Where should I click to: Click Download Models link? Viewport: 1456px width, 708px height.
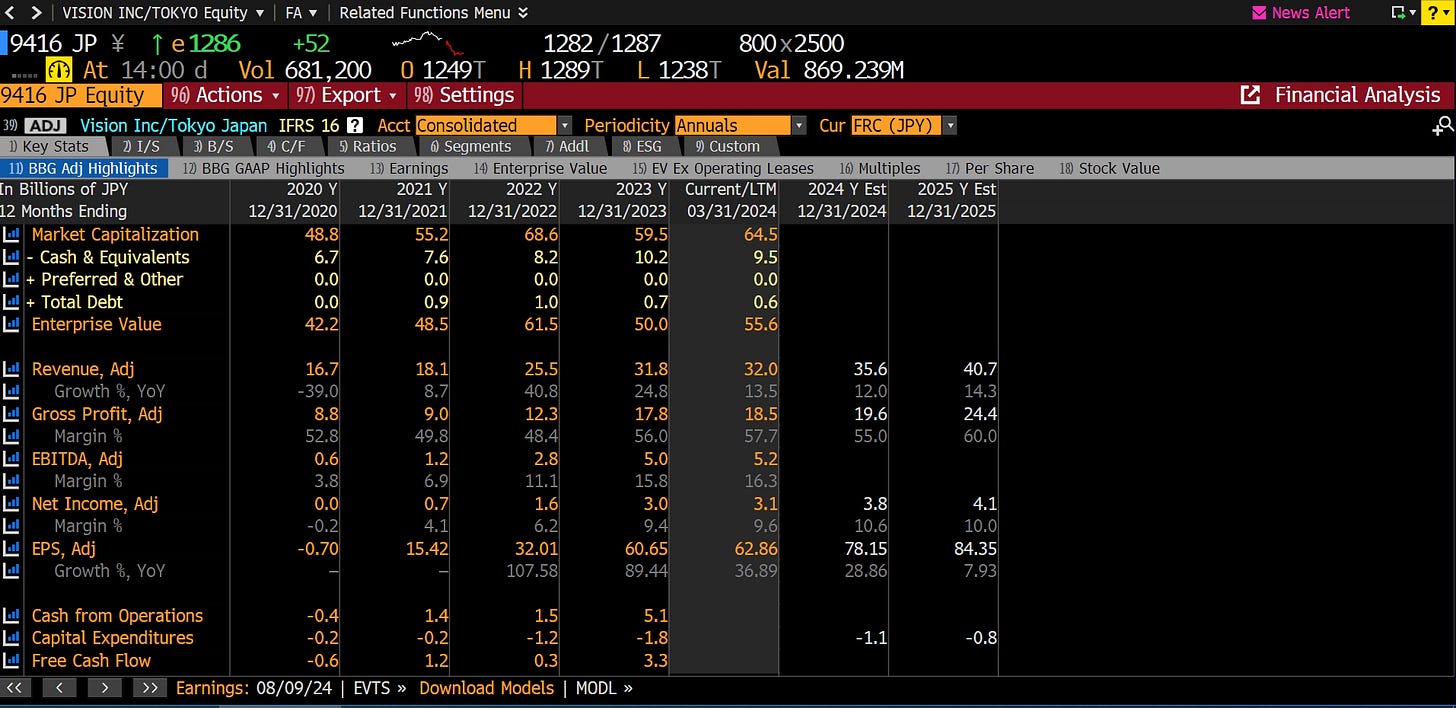[486, 688]
